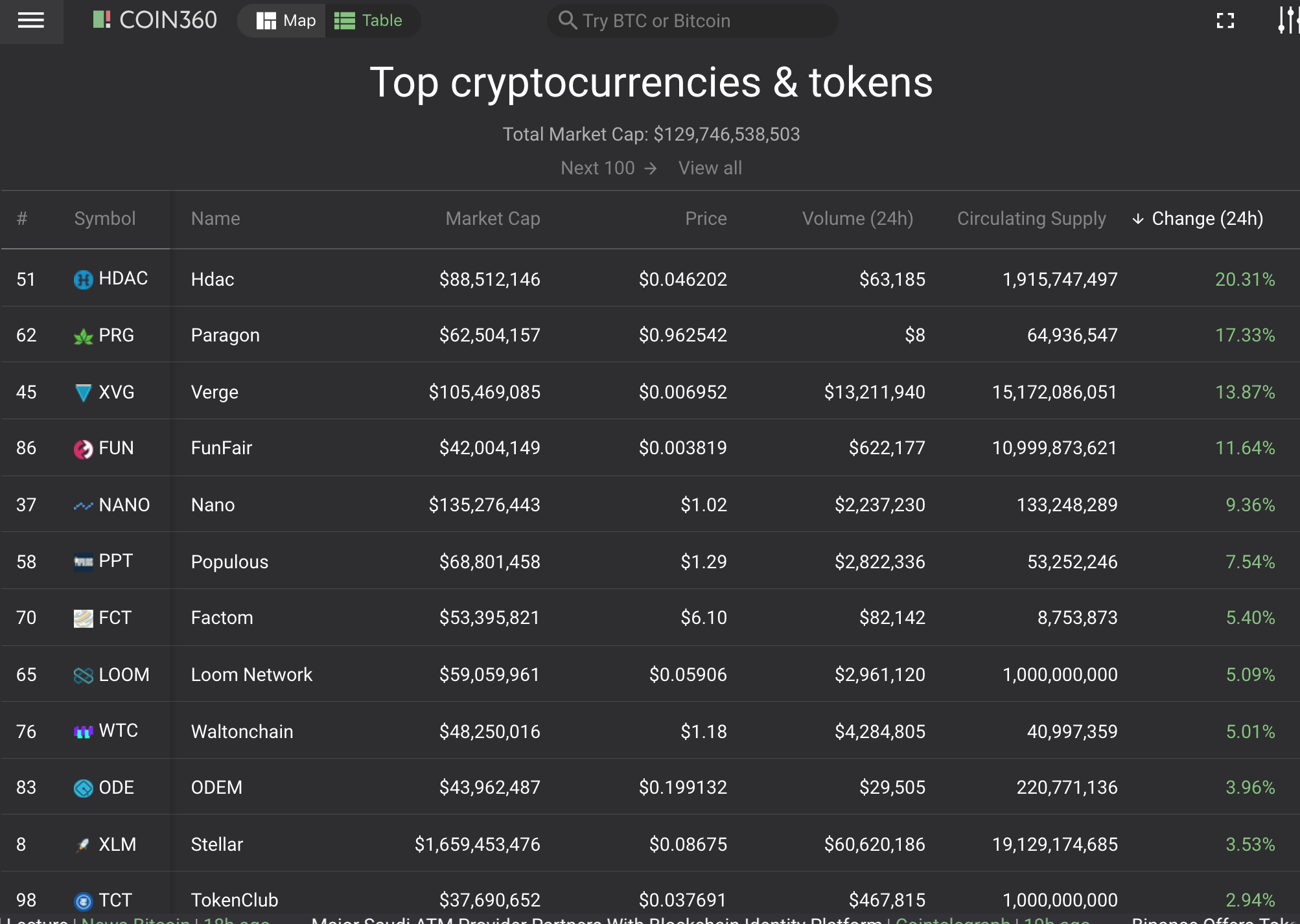
Task: Click the Verge XVG coin icon
Action: coord(83,393)
